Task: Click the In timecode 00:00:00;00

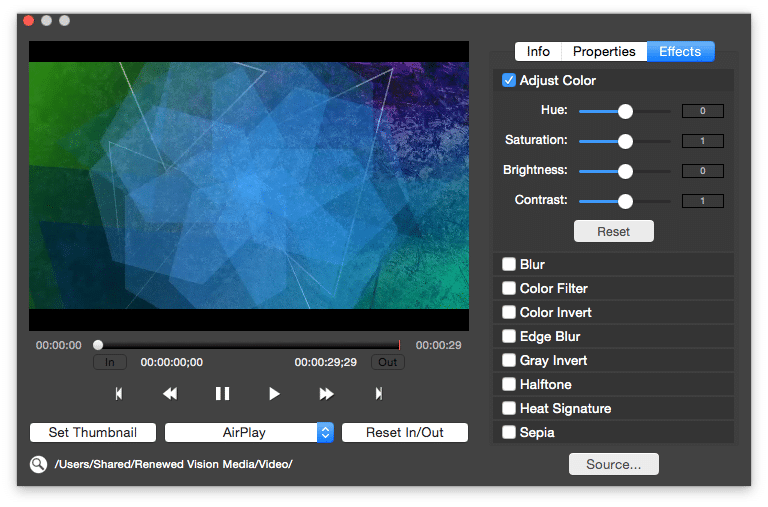Action: tap(171, 362)
